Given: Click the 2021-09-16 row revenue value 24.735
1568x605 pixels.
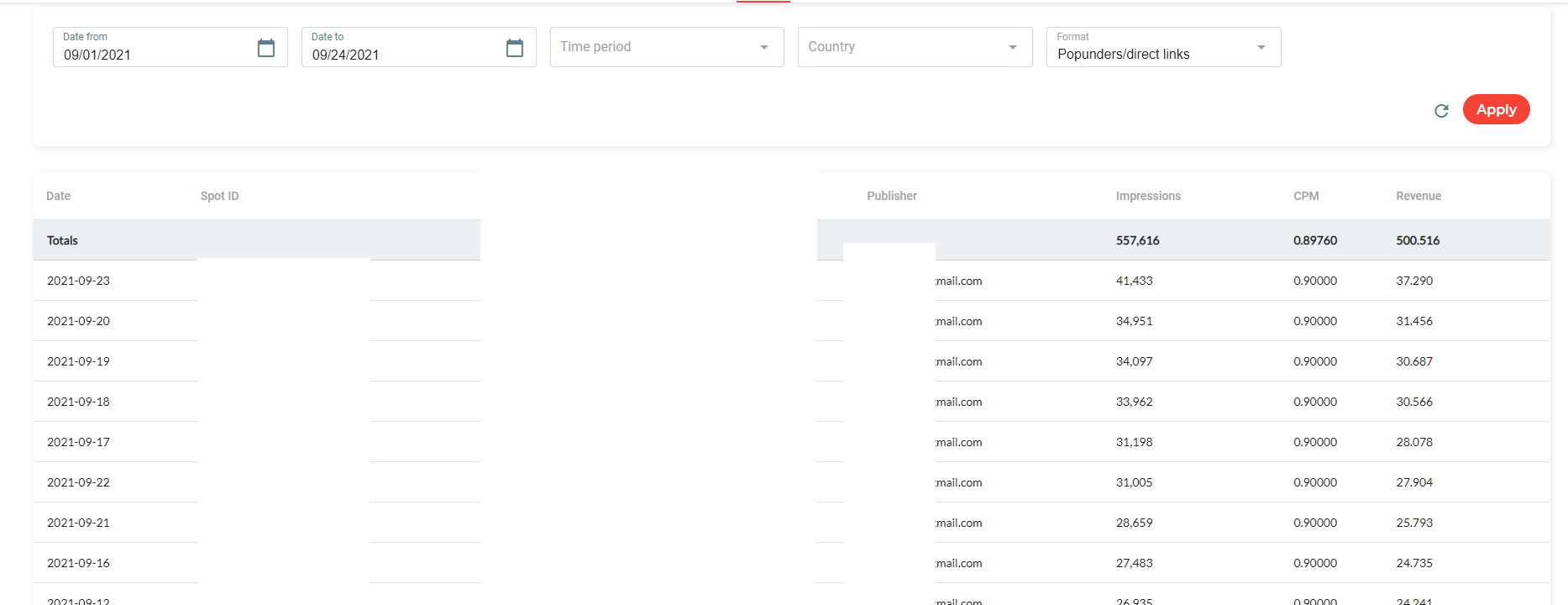Looking at the screenshot, I should pyautogui.click(x=1414, y=563).
